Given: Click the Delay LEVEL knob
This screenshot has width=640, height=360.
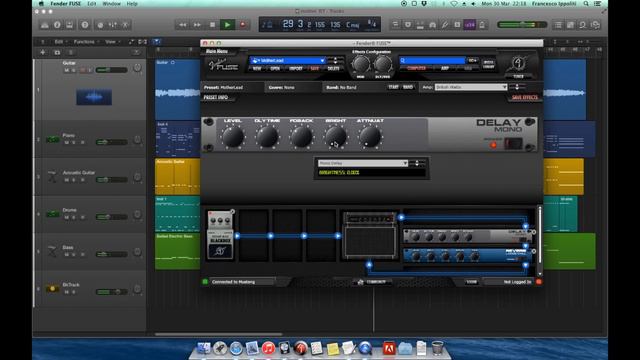Looking at the screenshot, I should pyautogui.click(x=233, y=137).
